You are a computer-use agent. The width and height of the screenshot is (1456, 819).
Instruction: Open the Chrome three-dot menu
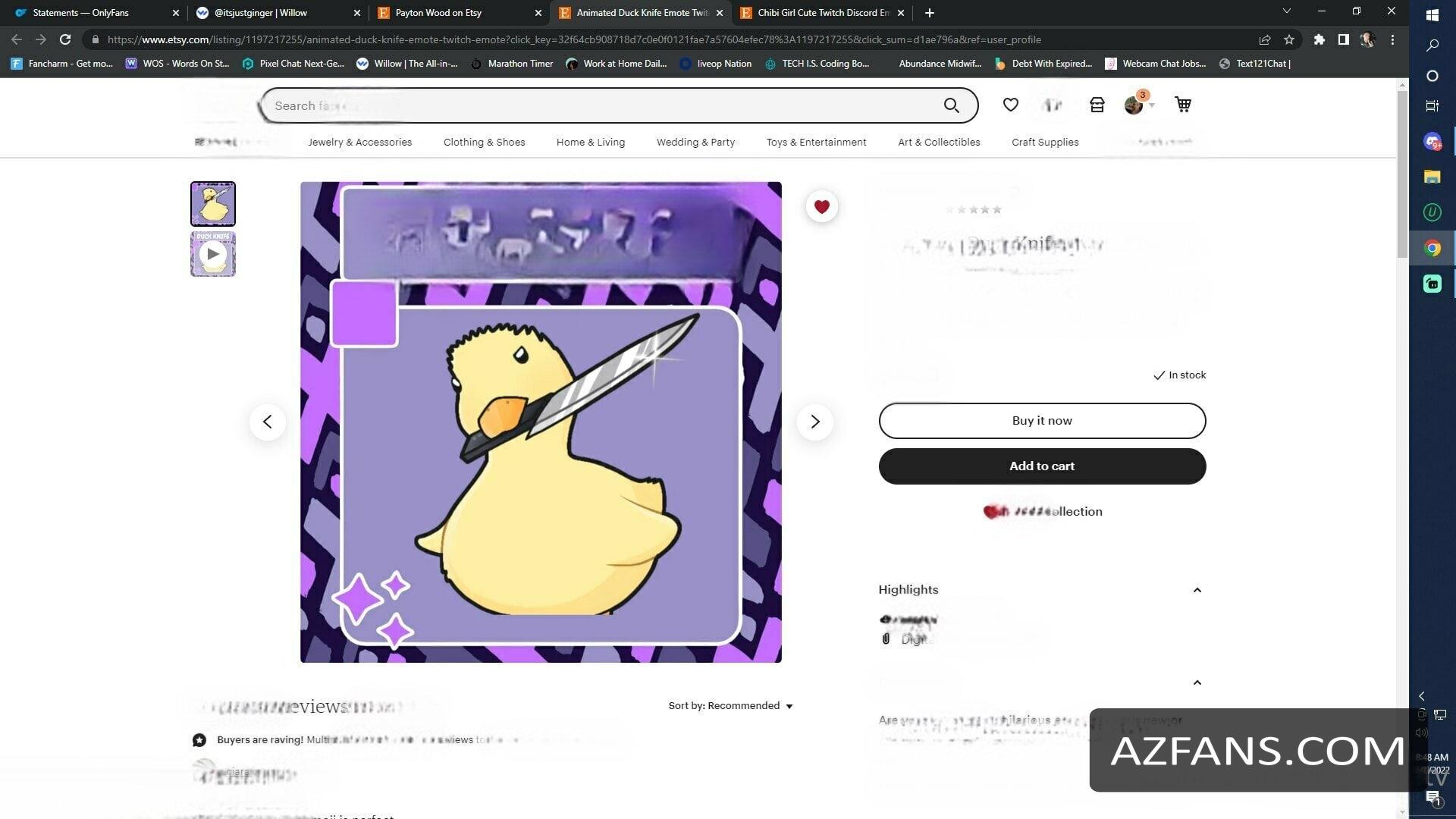[1392, 39]
